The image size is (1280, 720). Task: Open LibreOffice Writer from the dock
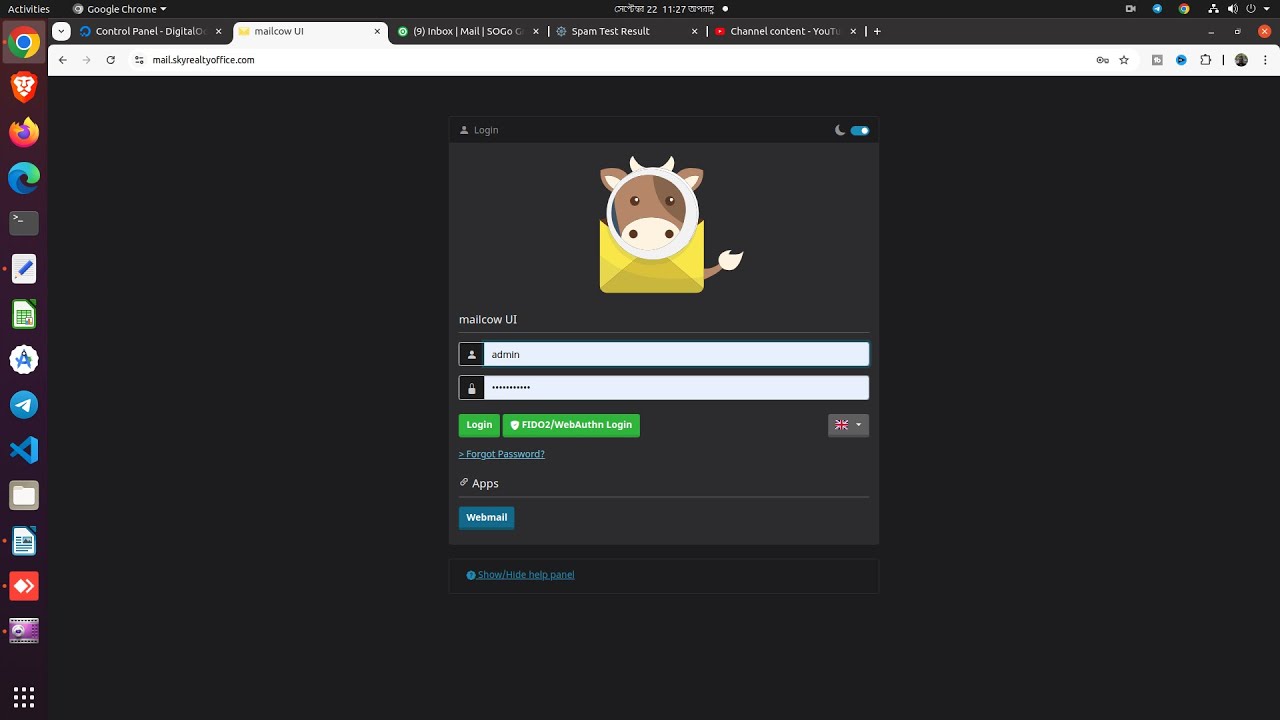(24, 541)
